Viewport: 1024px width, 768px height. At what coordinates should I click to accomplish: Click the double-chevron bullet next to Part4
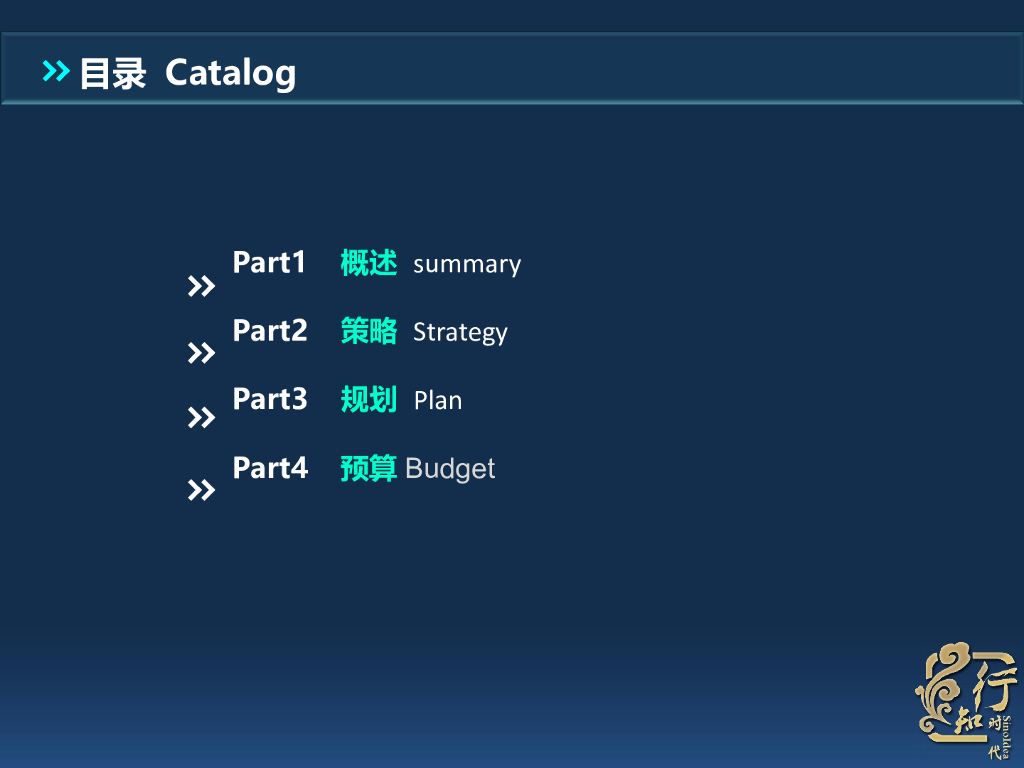[201, 490]
